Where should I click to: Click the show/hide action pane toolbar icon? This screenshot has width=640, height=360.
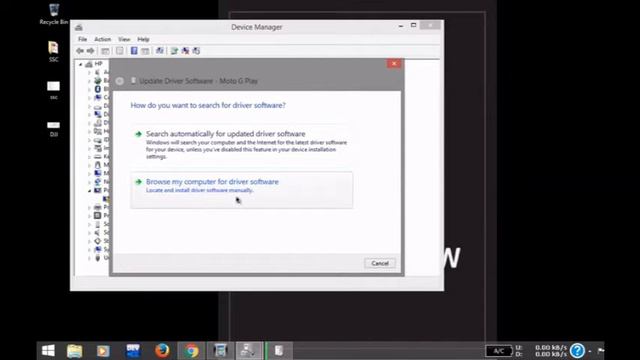tap(145, 51)
